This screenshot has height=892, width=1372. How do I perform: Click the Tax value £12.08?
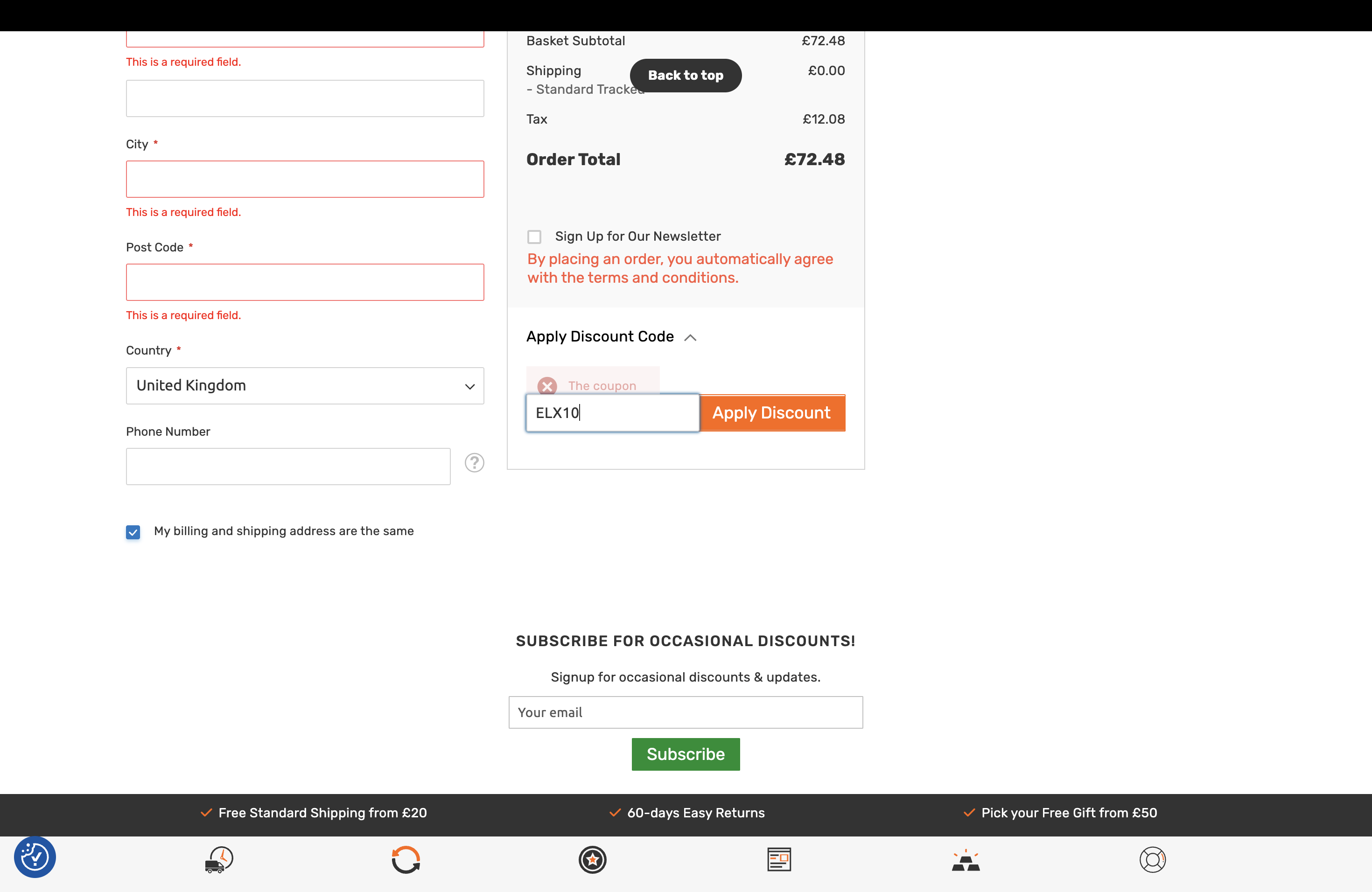coord(824,118)
